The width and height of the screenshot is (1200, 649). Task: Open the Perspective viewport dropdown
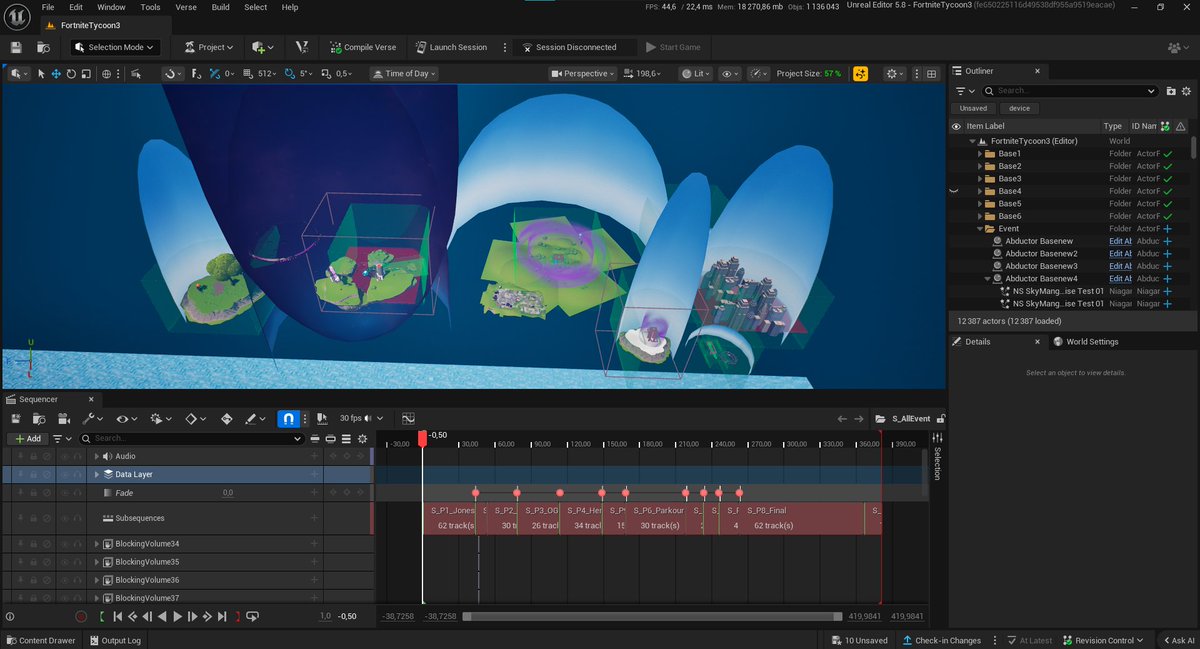tap(584, 73)
